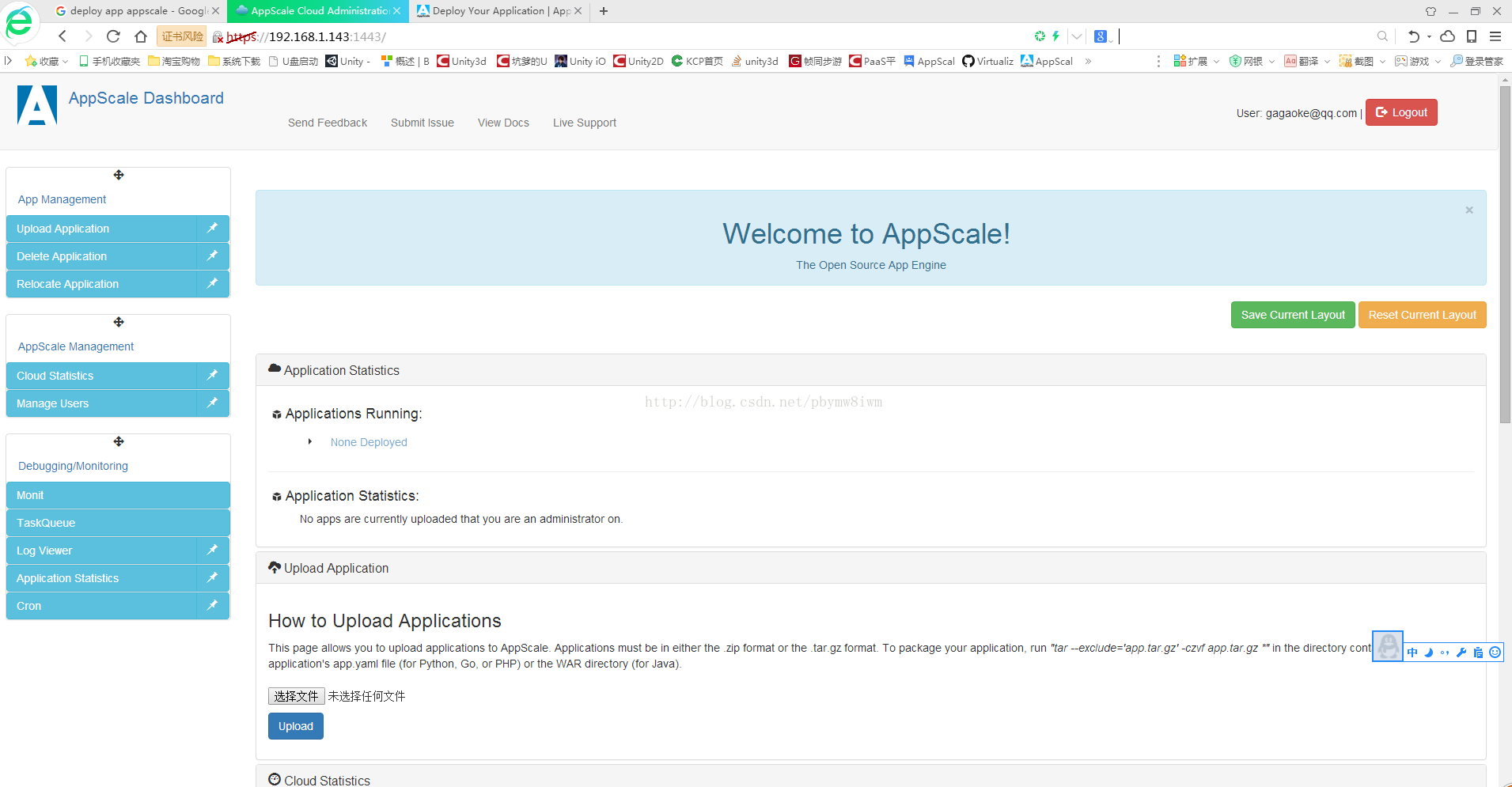
Task: Pin the Cron sidebar item
Action: 212,606
